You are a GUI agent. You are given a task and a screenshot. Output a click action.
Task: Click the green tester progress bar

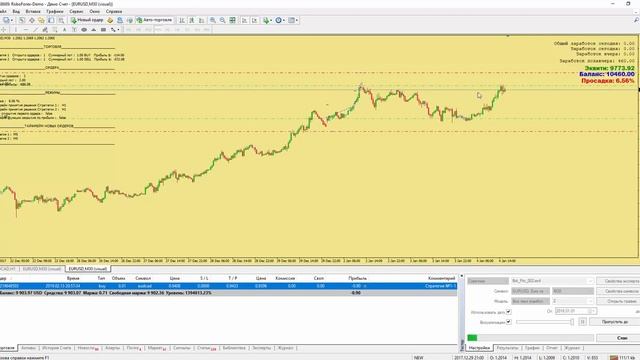[x=472, y=338]
